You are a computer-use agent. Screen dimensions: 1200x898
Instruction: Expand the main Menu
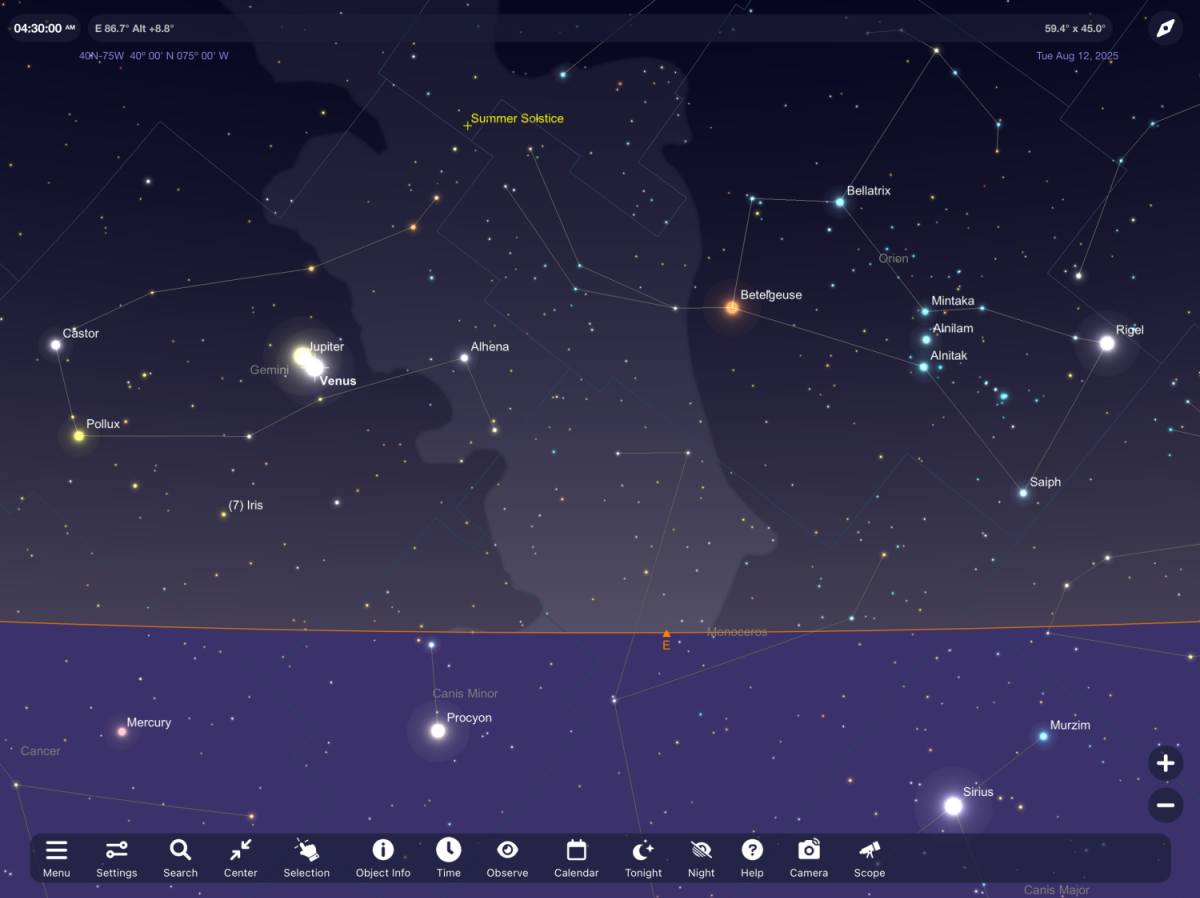[56, 857]
